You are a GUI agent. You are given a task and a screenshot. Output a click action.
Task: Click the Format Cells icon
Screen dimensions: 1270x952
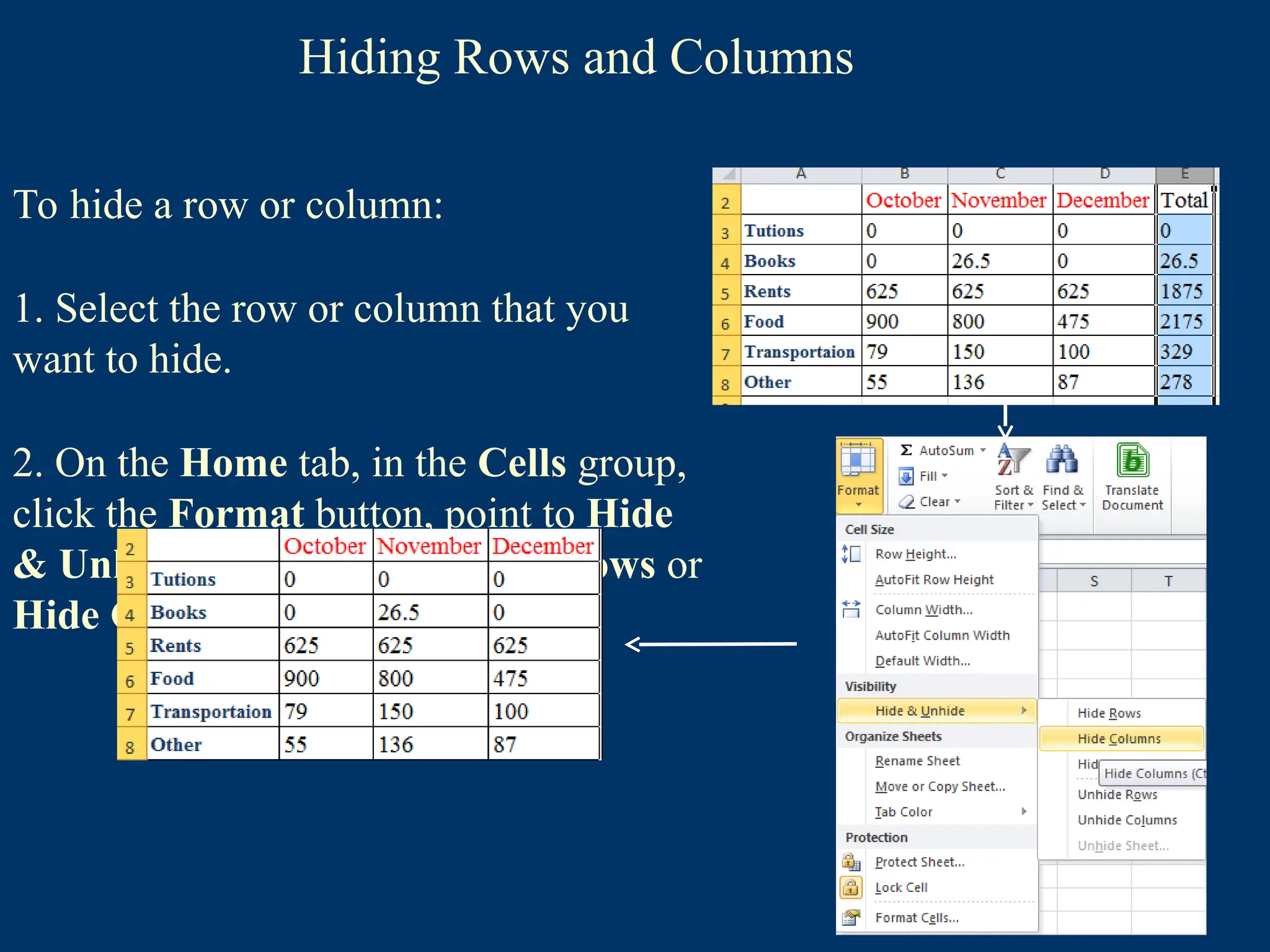tap(851, 917)
